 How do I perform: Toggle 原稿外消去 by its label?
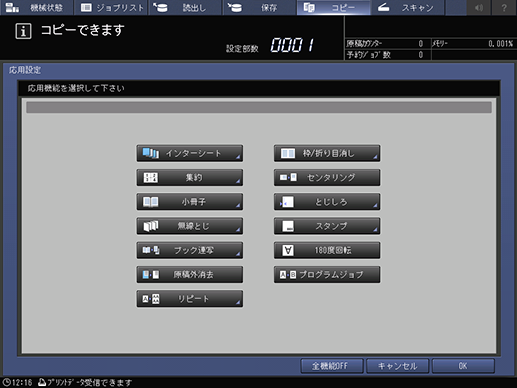193,274
